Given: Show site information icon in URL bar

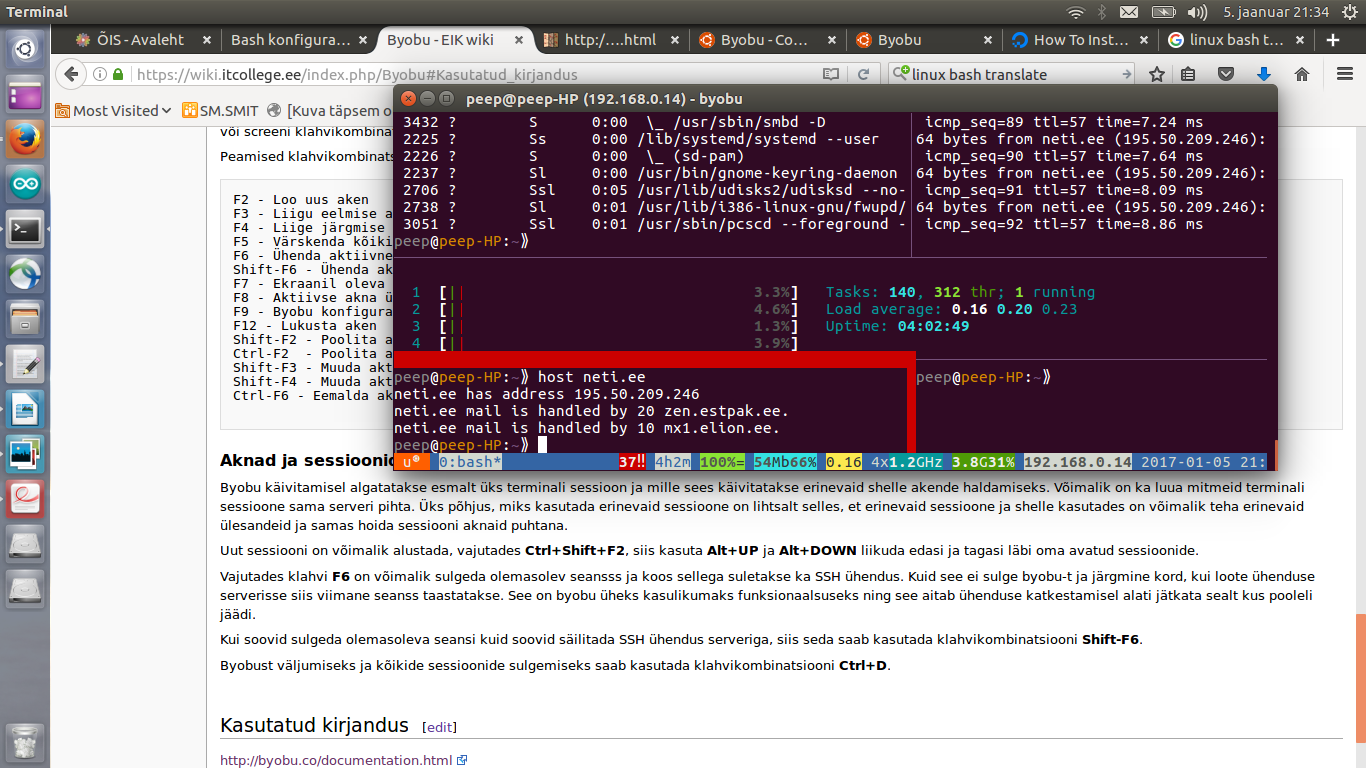Looking at the screenshot, I should coord(100,74).
